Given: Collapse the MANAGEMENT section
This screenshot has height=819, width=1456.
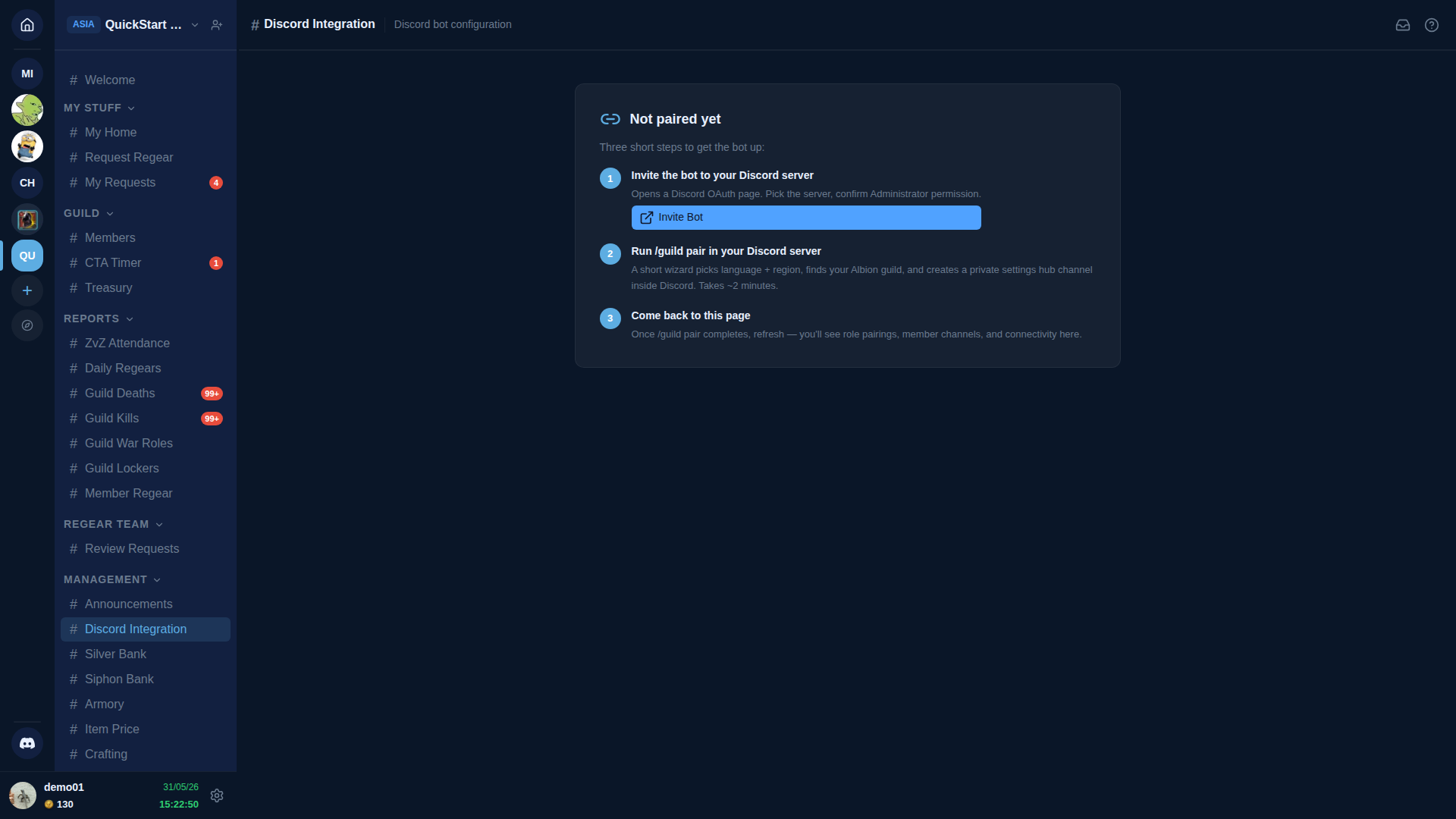Looking at the screenshot, I should coord(112,579).
